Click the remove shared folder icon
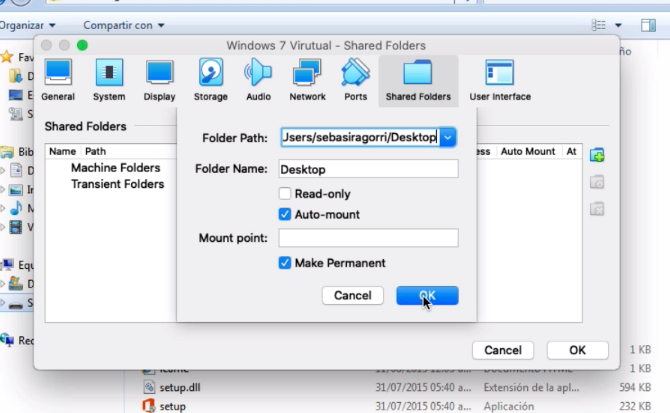Image resolution: width=670 pixels, height=413 pixels. [597, 209]
